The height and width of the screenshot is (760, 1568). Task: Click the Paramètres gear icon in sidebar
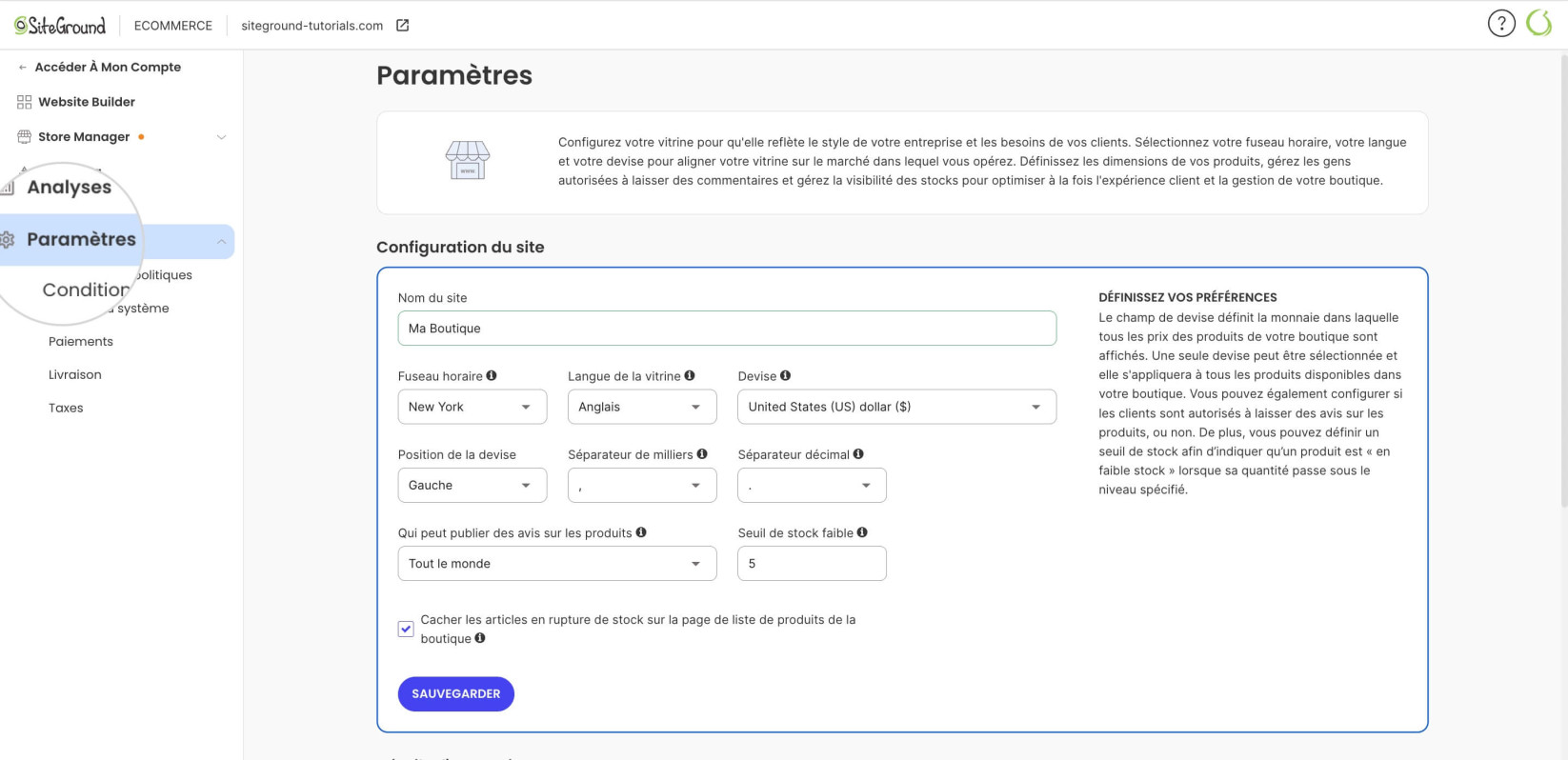(8, 240)
